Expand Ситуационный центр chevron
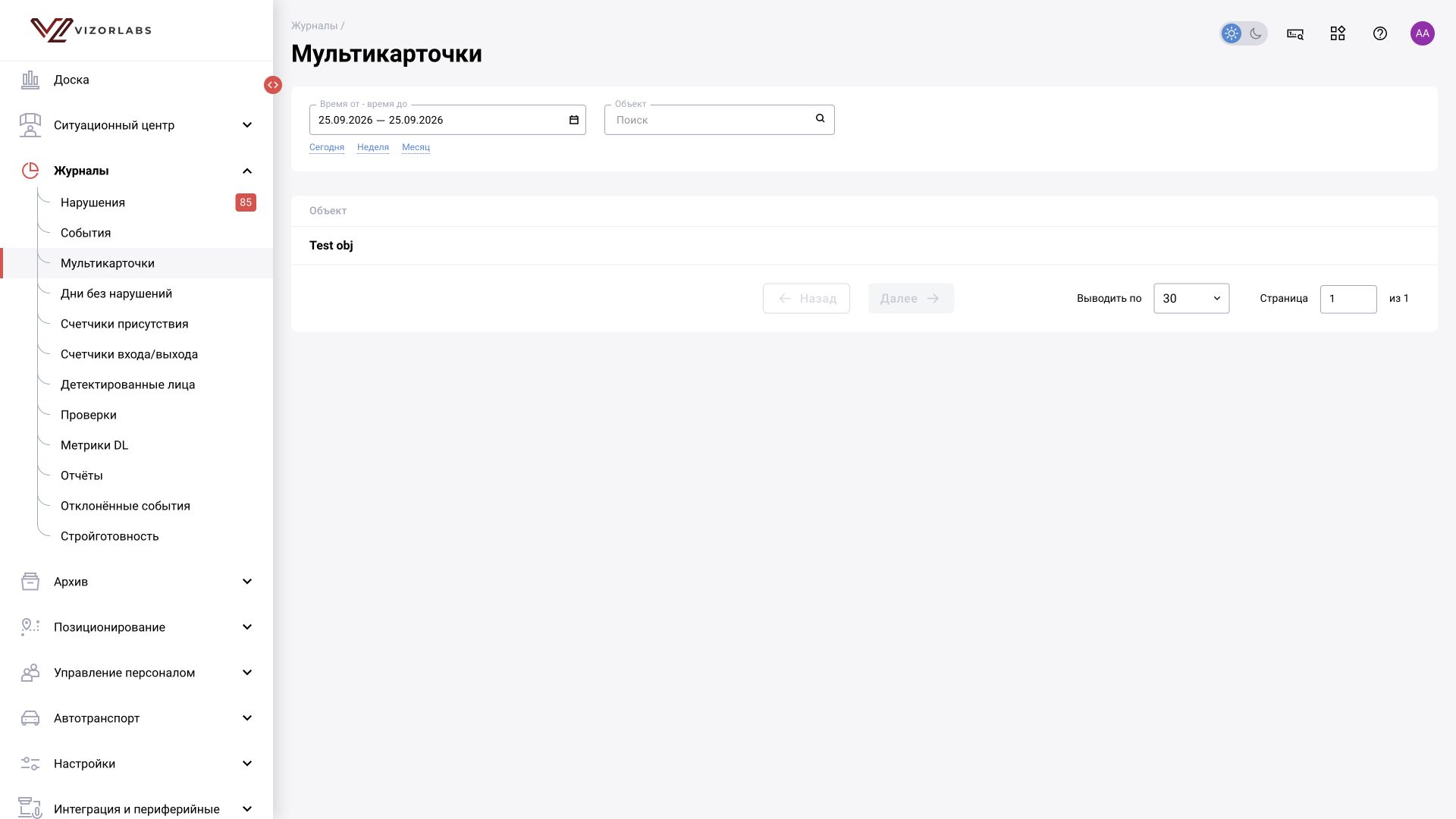Image resolution: width=1456 pixels, height=819 pixels. click(247, 125)
